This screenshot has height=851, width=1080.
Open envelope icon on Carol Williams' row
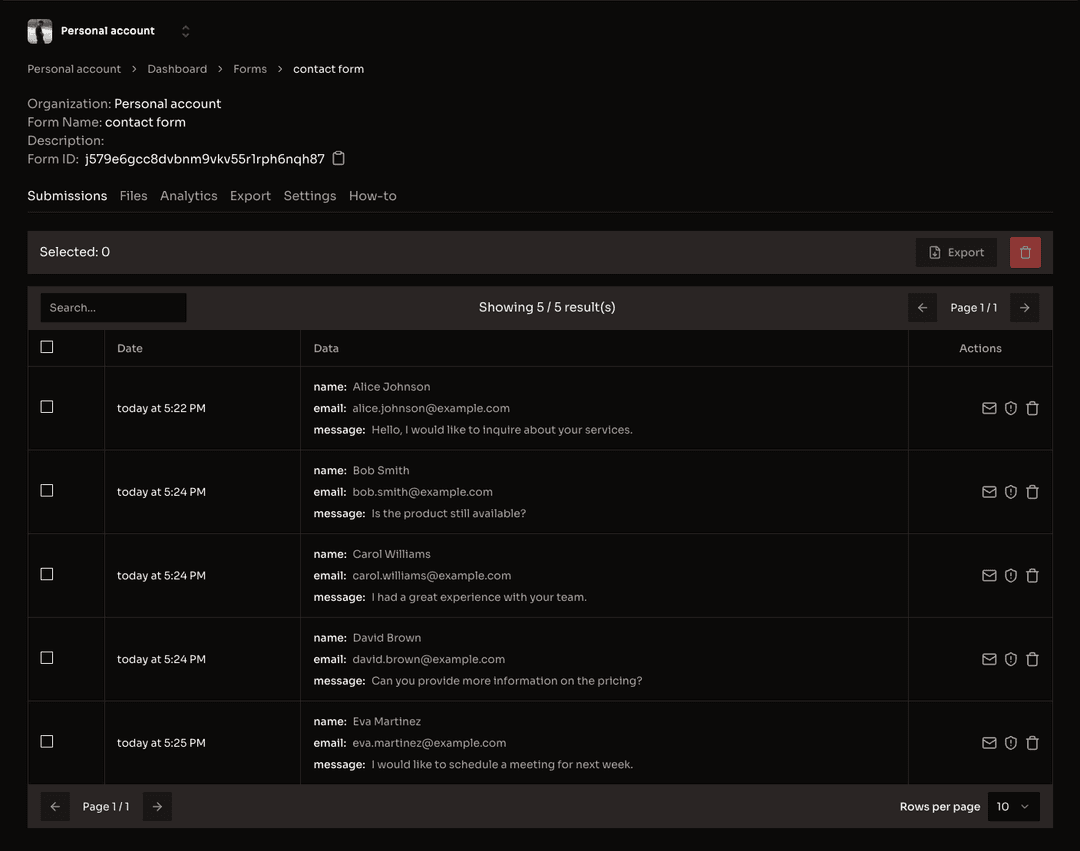pos(989,575)
